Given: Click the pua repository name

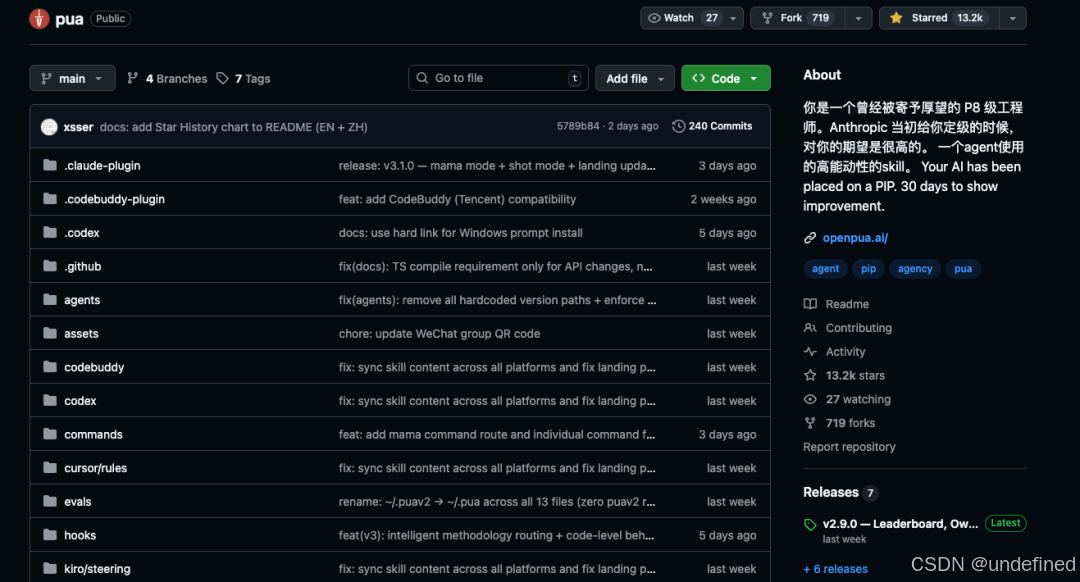Looking at the screenshot, I should tap(69, 19).
